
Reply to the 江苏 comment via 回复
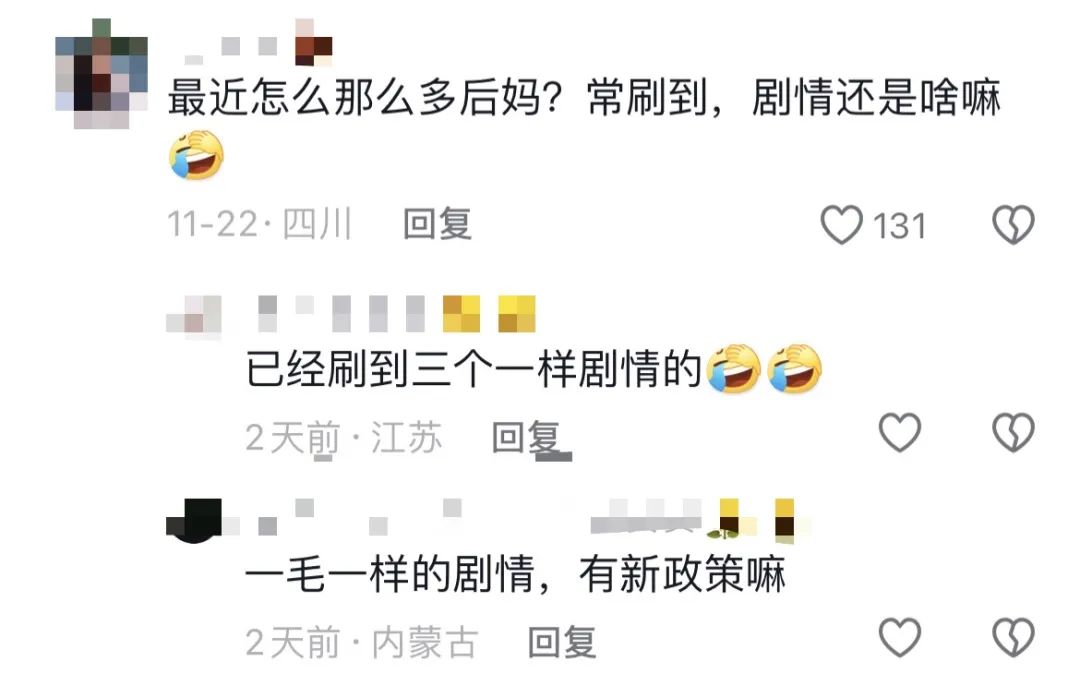pos(527,437)
